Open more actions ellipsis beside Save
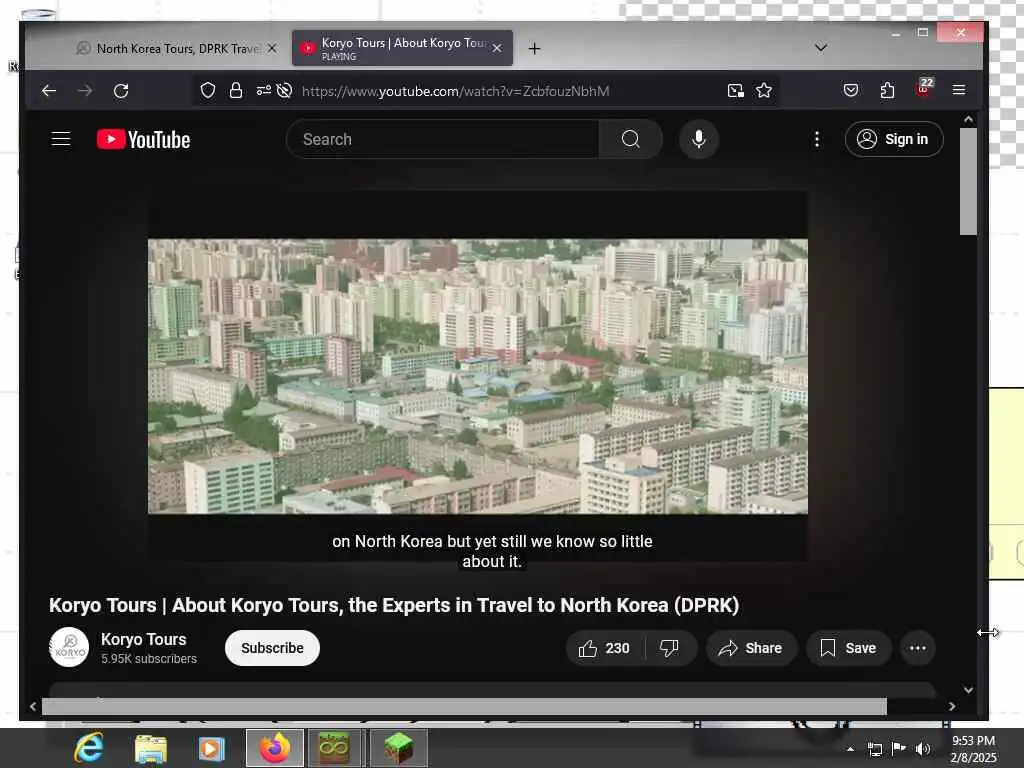 (918, 648)
